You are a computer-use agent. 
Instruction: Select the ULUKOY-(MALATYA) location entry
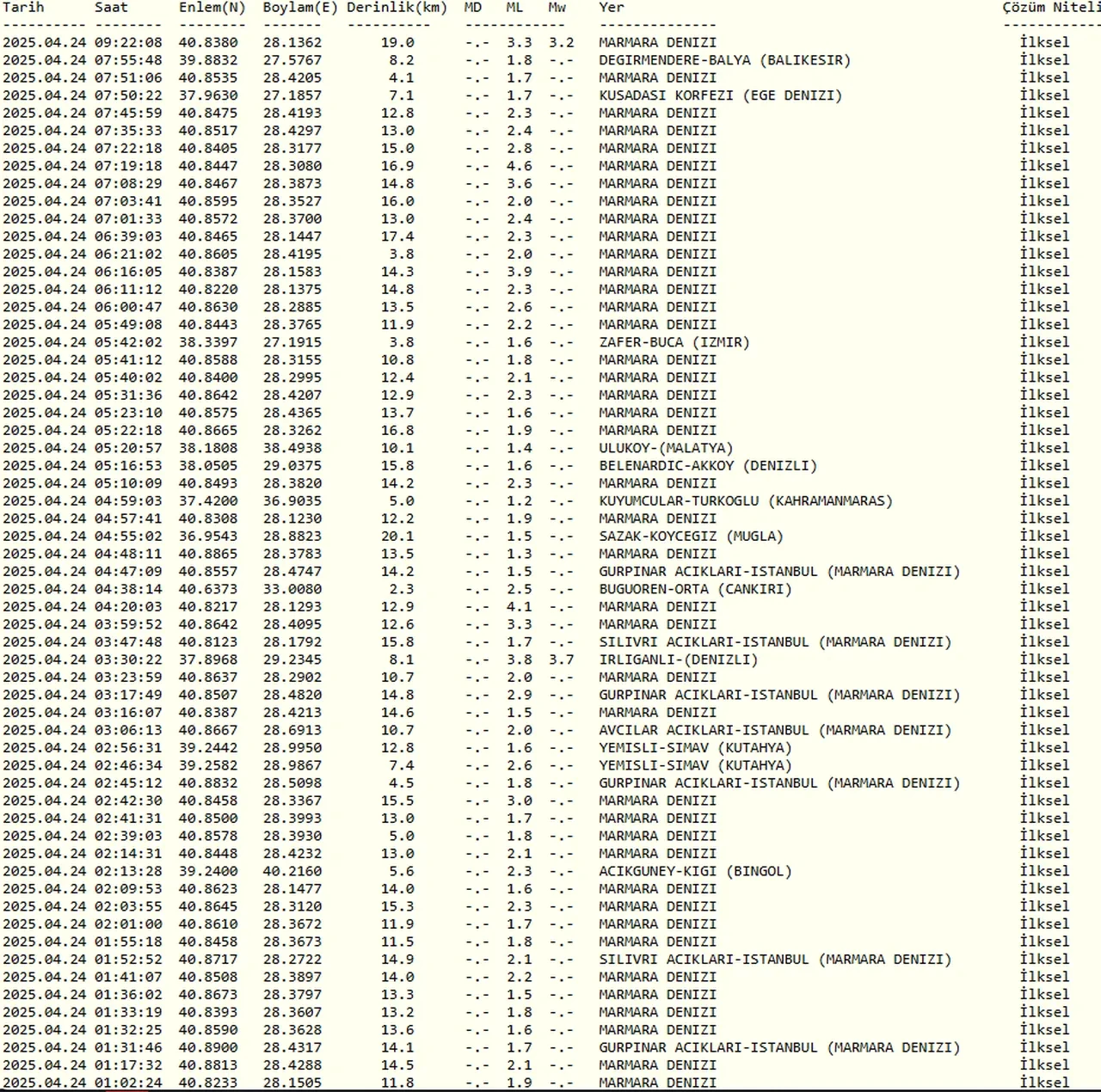pyautogui.click(x=666, y=448)
